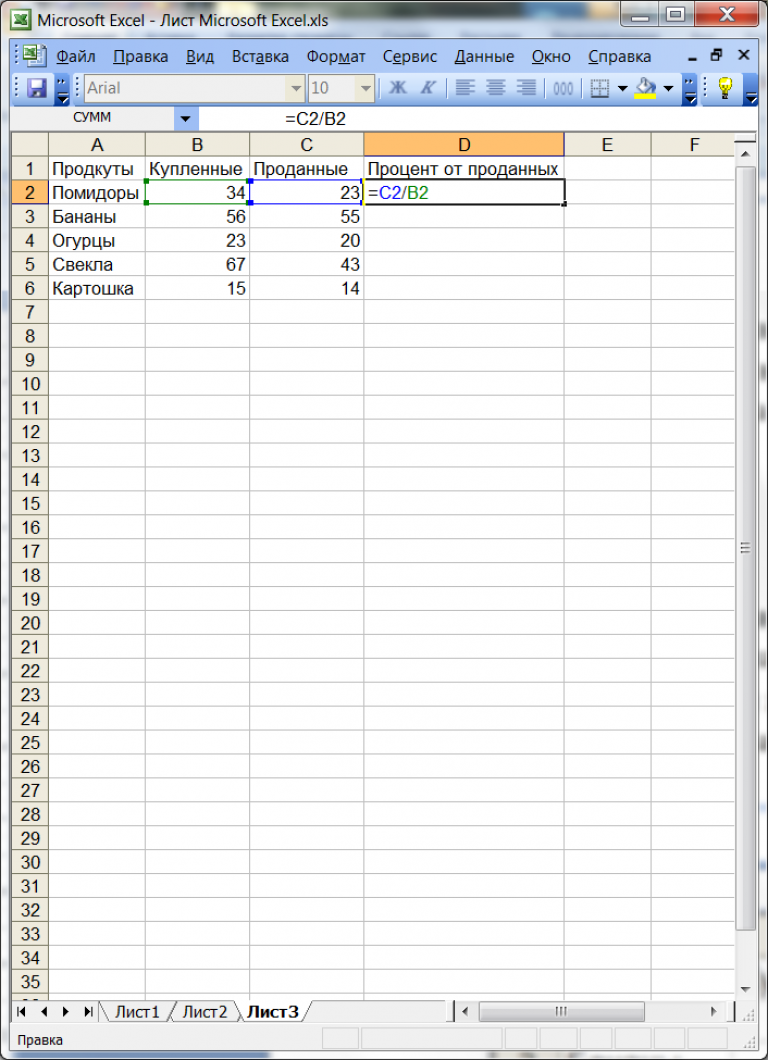Click the vertical scrollbar down arrow
Screen dimensions: 768x1060
(x=746, y=990)
